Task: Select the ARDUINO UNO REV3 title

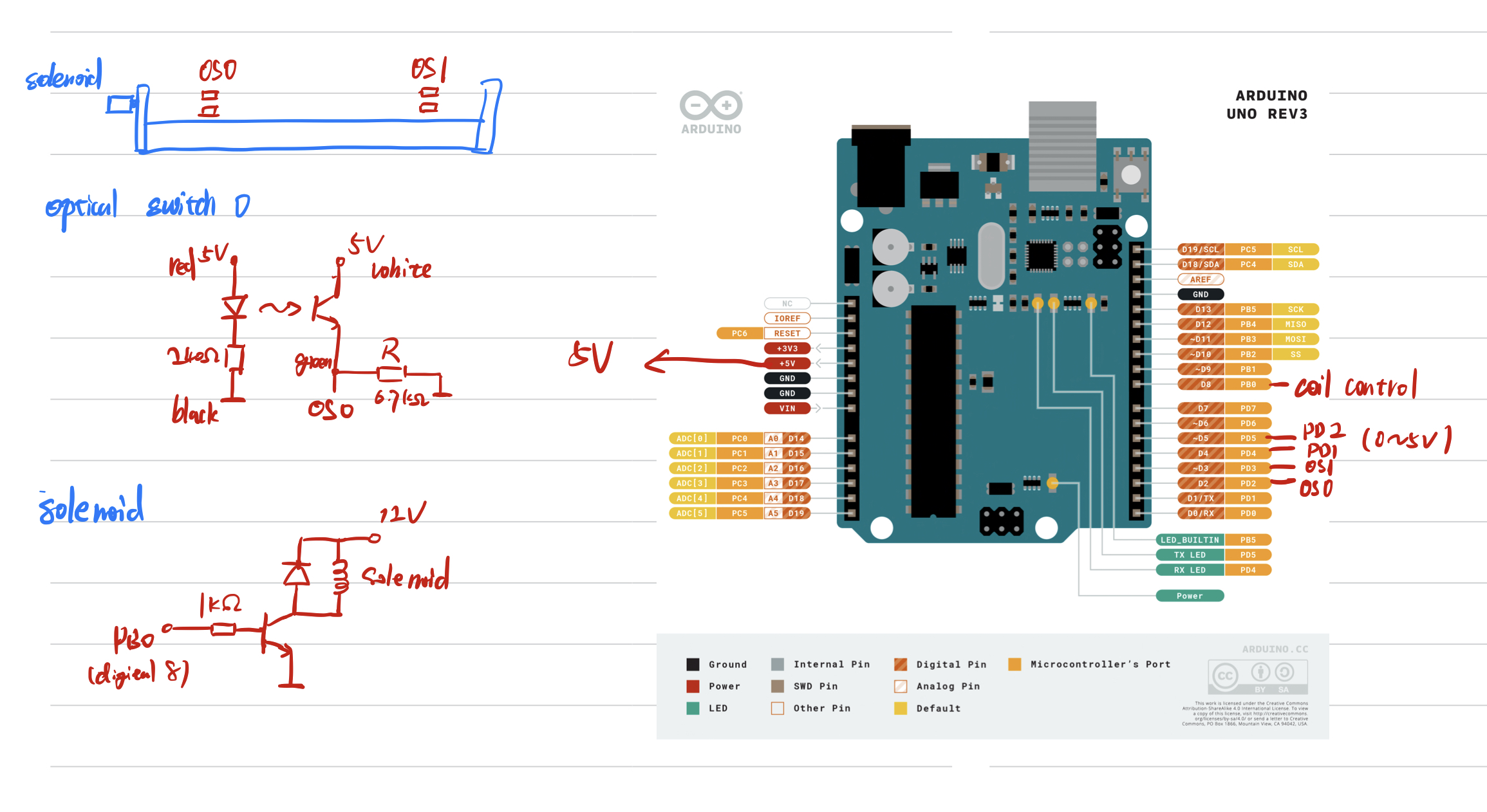Action: [1267, 105]
